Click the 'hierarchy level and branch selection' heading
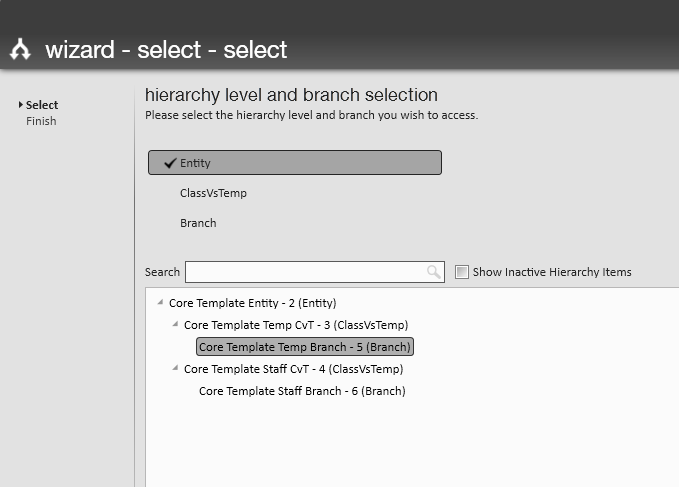 point(291,95)
